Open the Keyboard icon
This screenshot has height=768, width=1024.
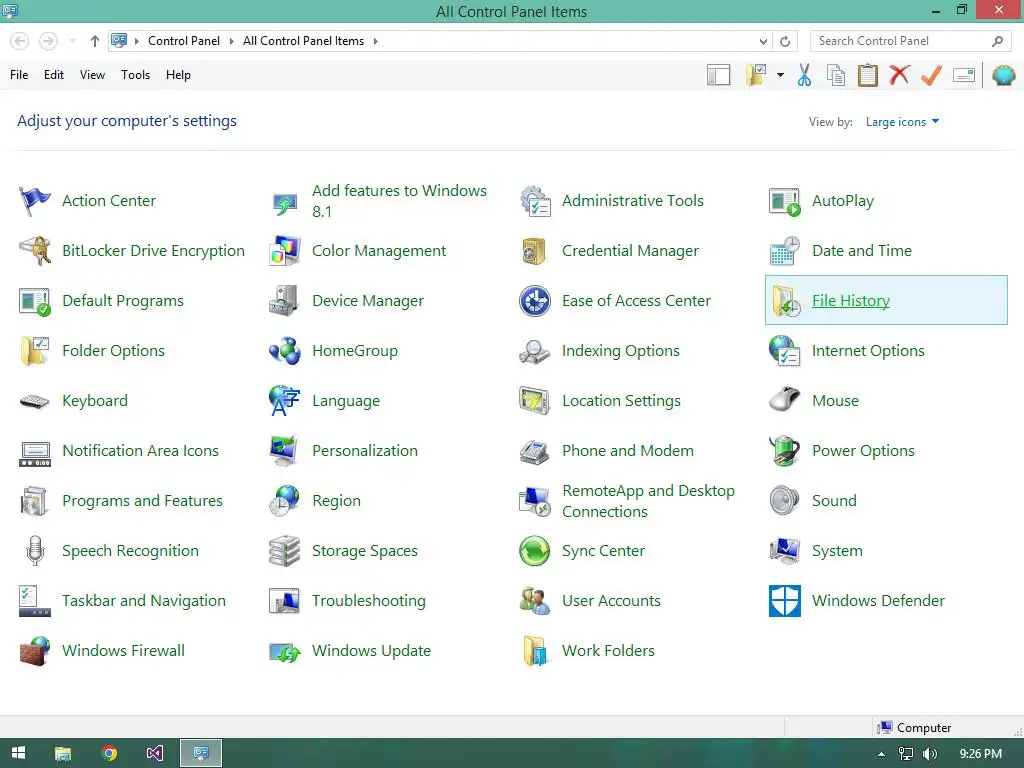tap(35, 401)
